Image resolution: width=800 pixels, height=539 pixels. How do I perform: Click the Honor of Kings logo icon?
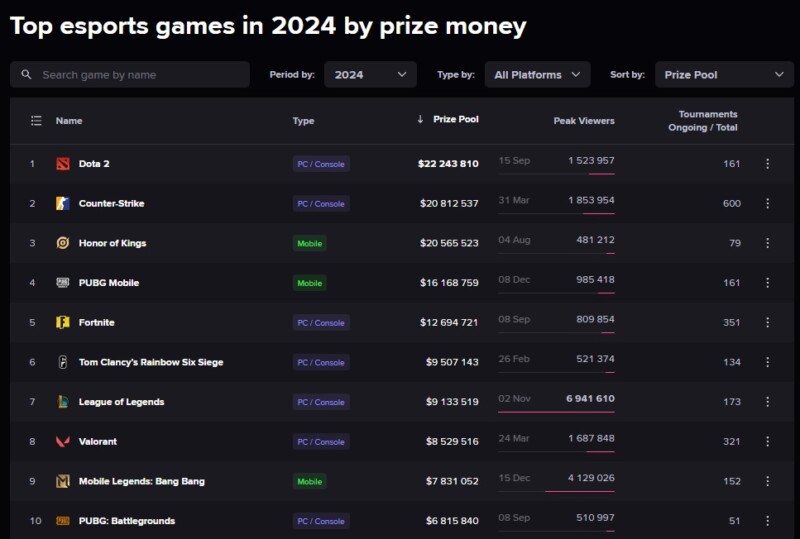63,243
